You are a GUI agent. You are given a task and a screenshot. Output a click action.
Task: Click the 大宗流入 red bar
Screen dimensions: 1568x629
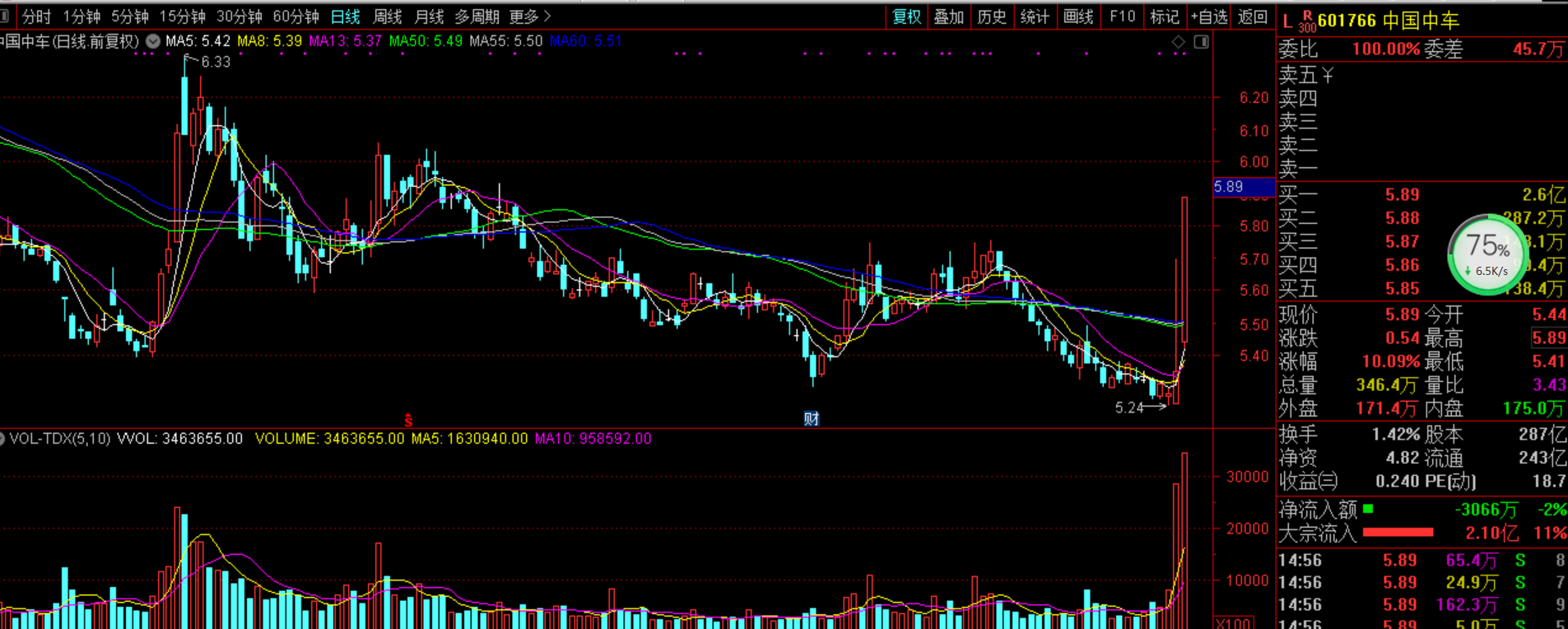(x=1398, y=533)
